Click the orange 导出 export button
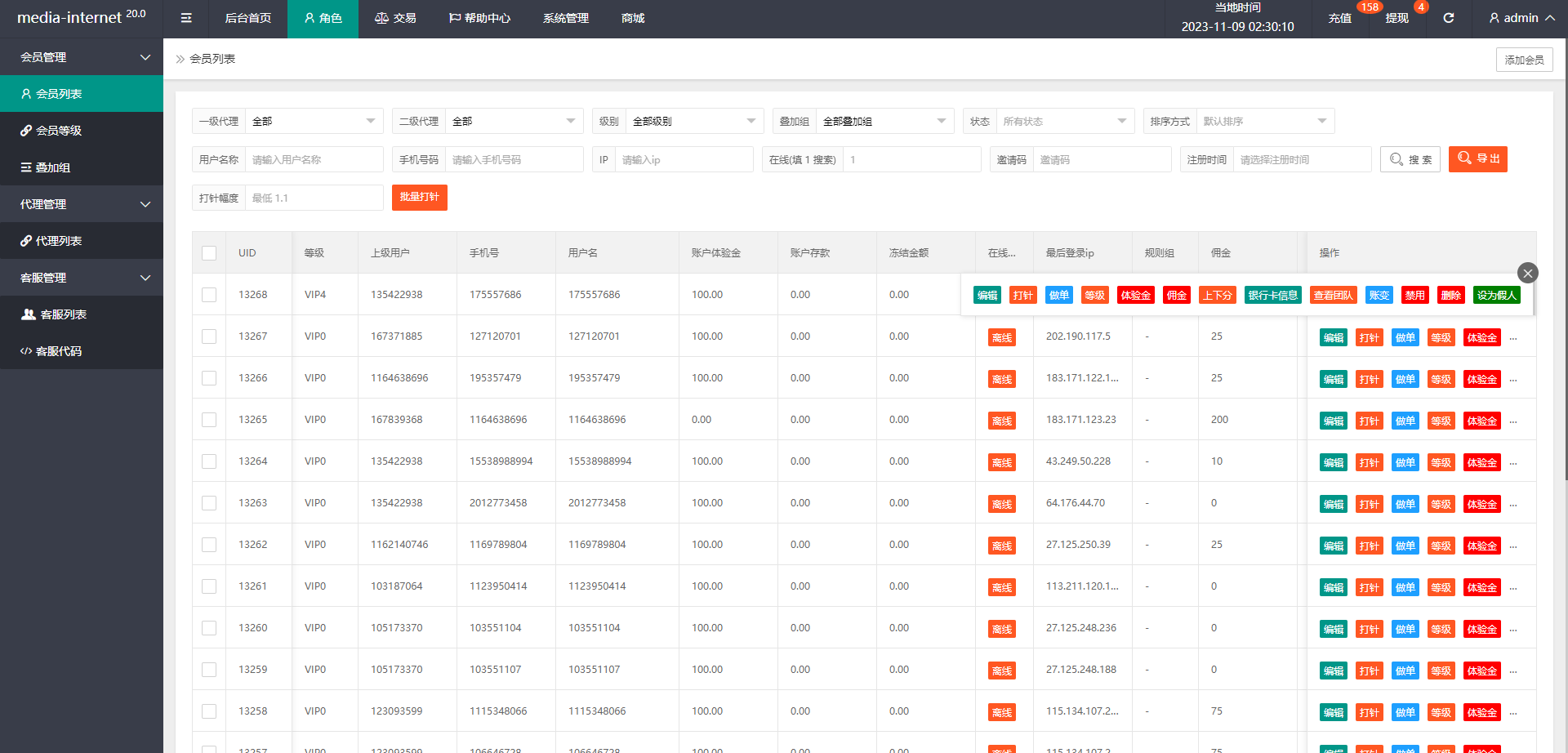Screen dimensions: 1568x753 [x=1477, y=159]
